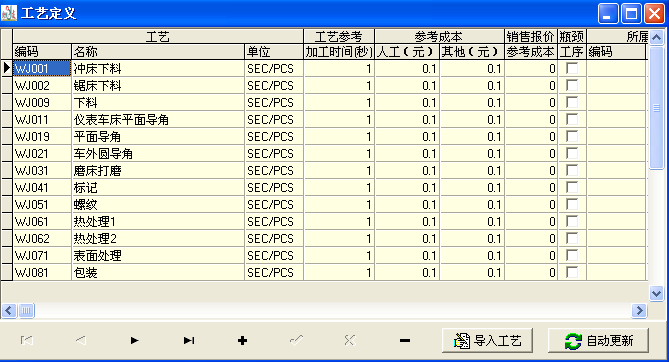This screenshot has height=362, width=669.
Task: Click the 其他（元） column header
Action: [x=472, y=52]
